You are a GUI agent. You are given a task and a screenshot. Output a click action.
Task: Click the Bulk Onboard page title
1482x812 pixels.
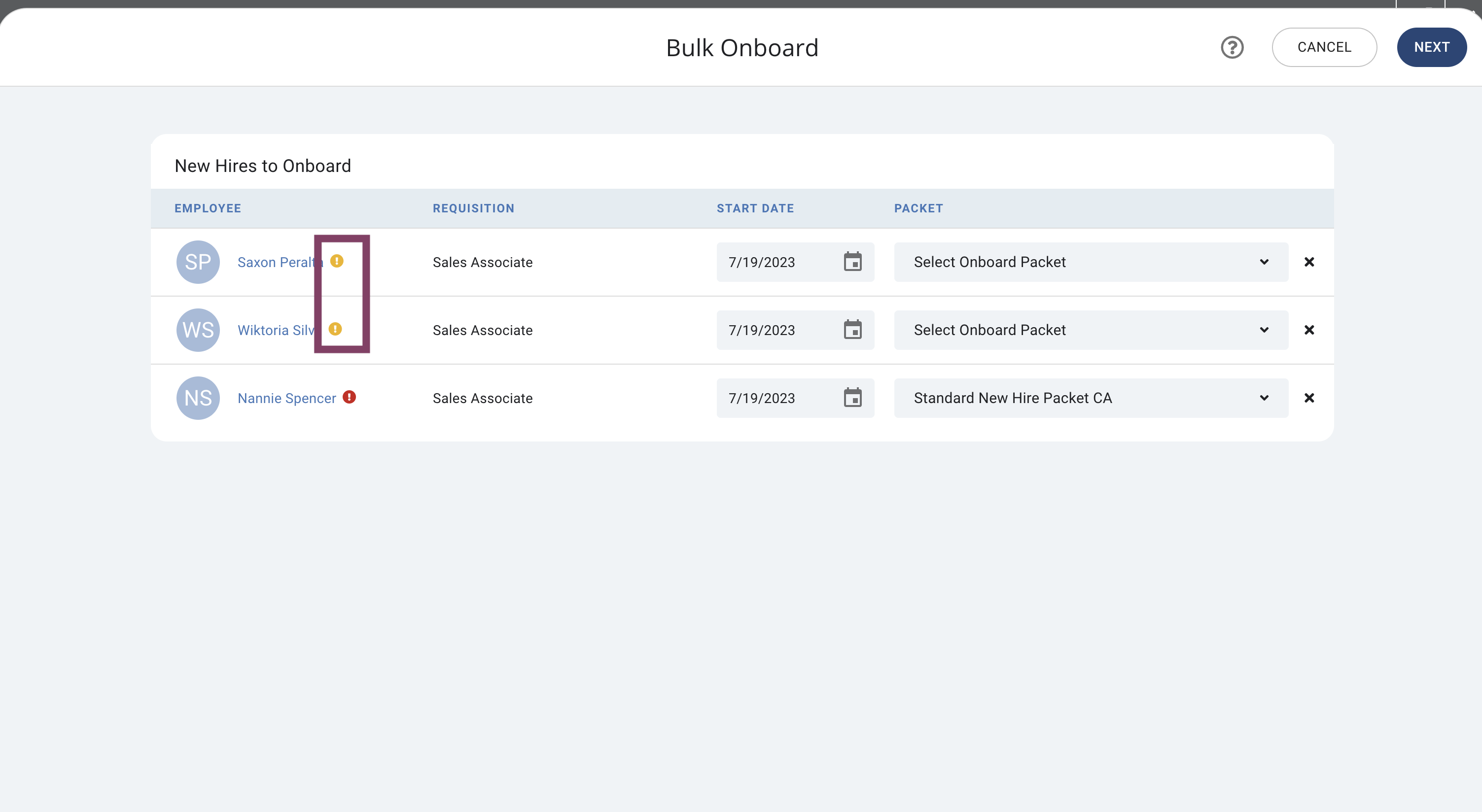742,48
